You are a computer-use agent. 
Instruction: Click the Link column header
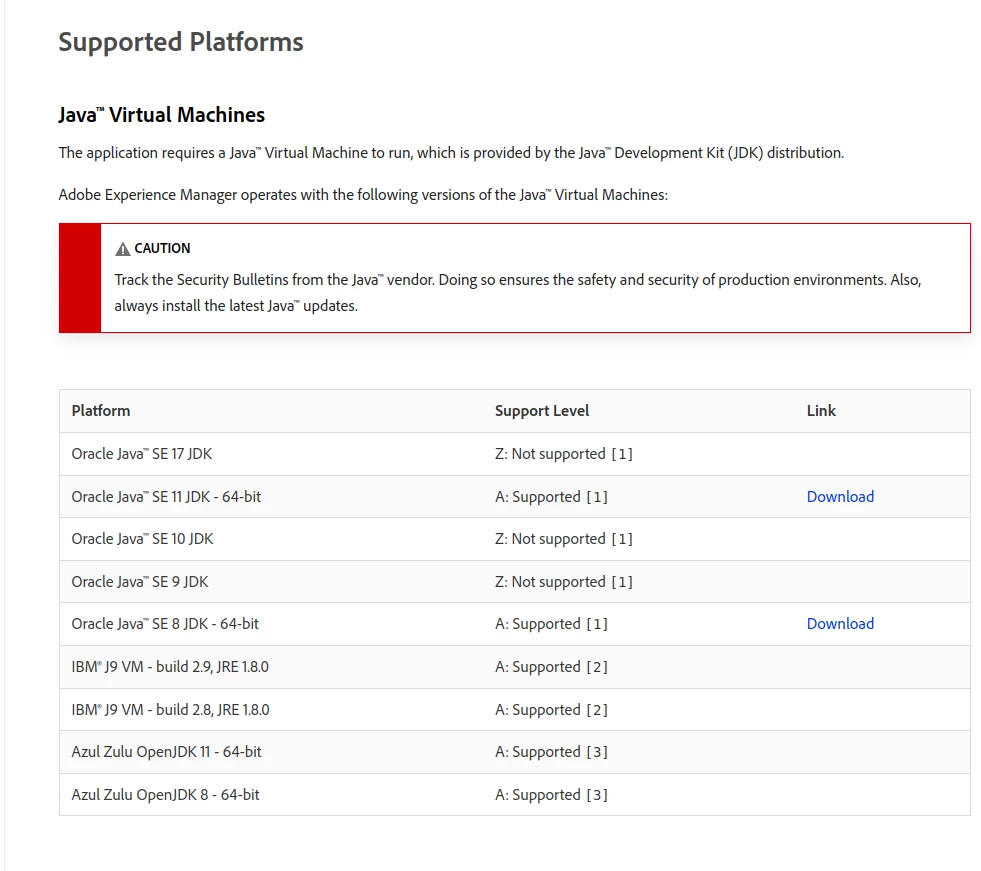coord(821,411)
